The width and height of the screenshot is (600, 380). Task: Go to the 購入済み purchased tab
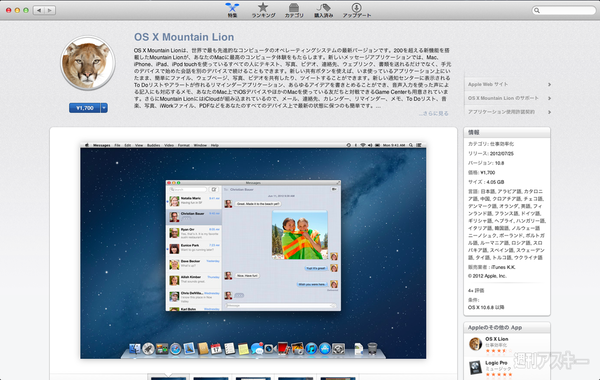click(x=324, y=10)
